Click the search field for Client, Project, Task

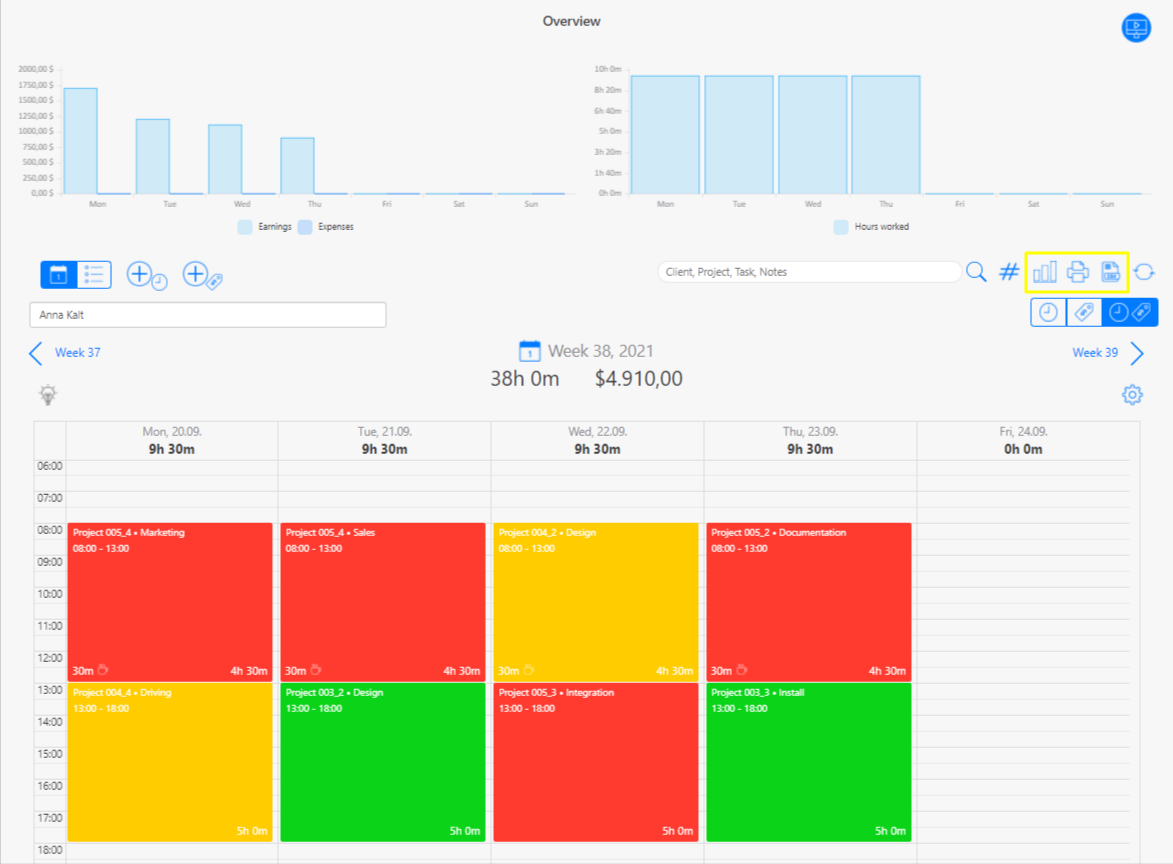(x=808, y=272)
